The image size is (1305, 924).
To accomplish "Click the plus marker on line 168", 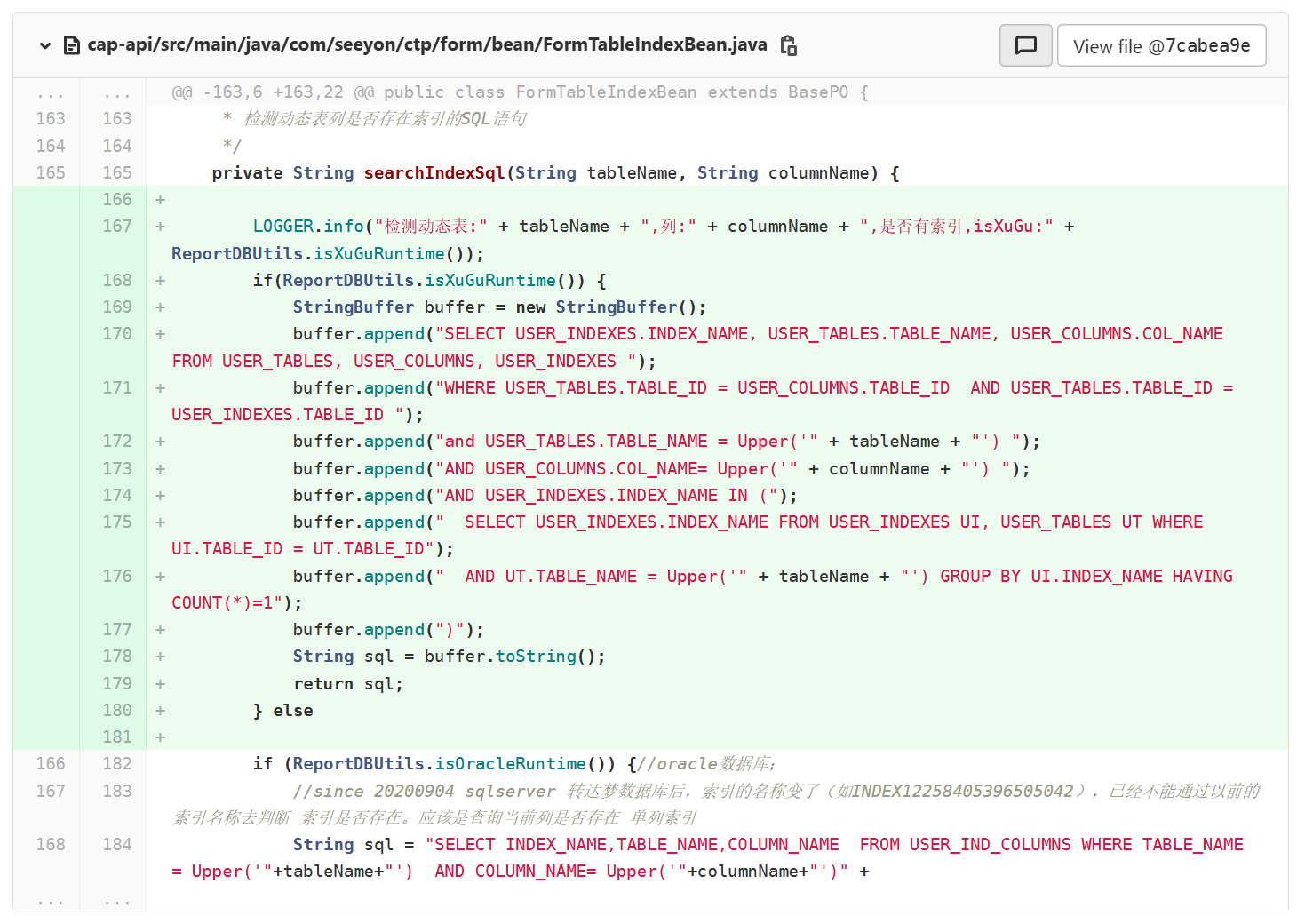I will pos(161,281).
